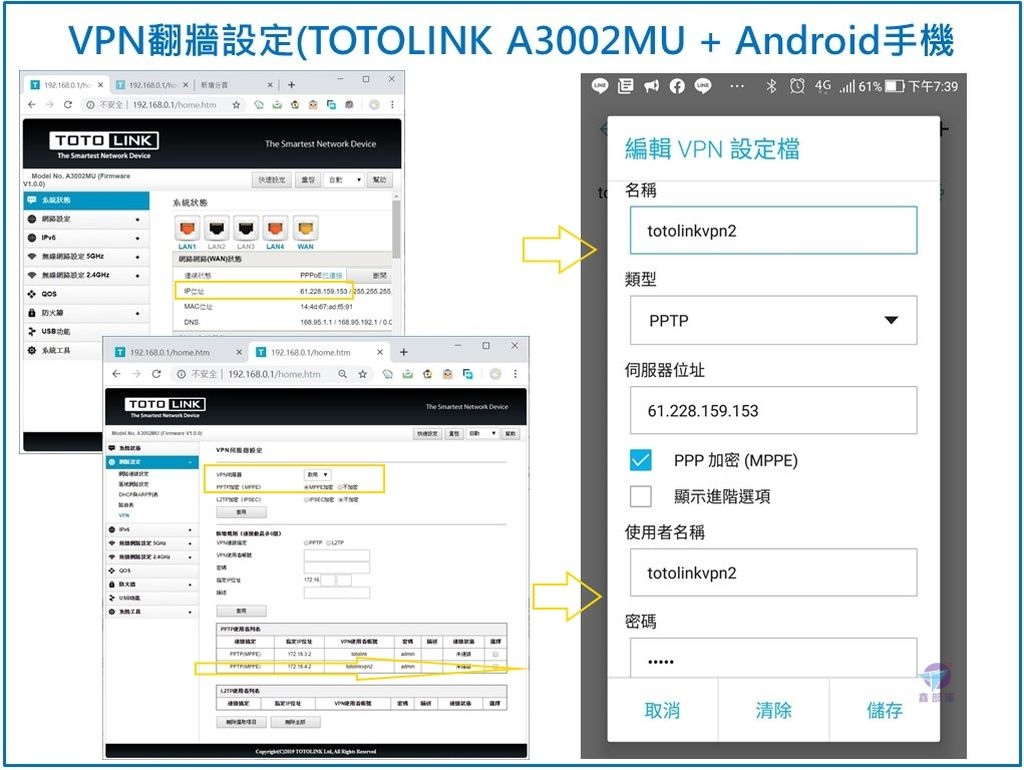Click WAN port icon on status page
Viewport: 1024px width, 770px height.
[x=305, y=229]
